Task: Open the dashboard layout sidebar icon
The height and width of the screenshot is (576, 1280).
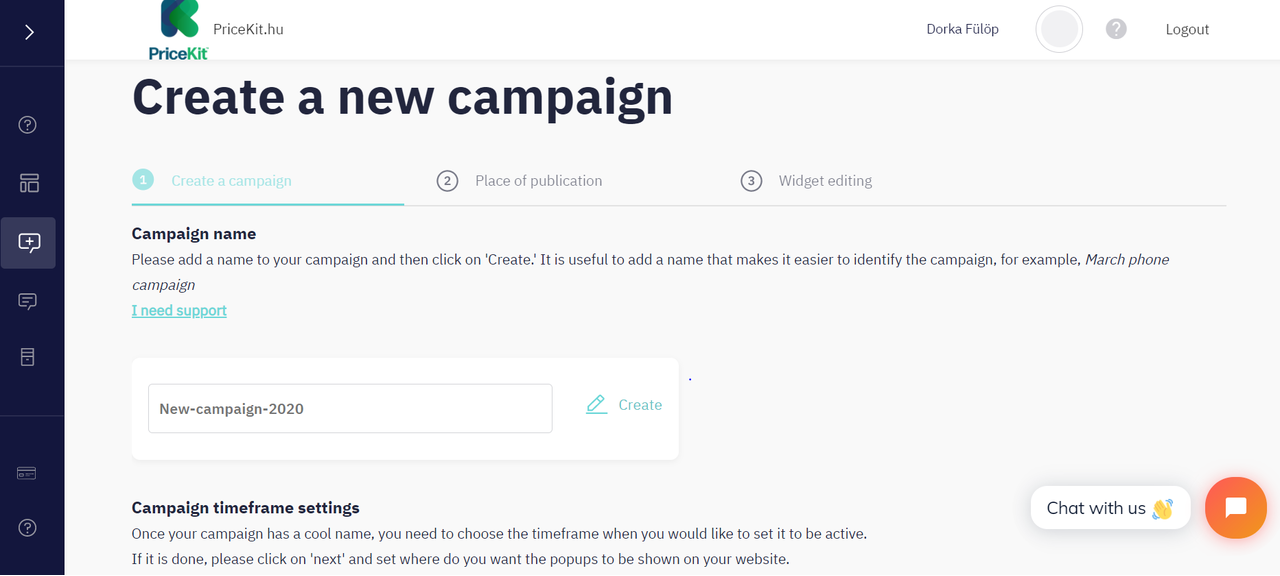Action: 29,183
